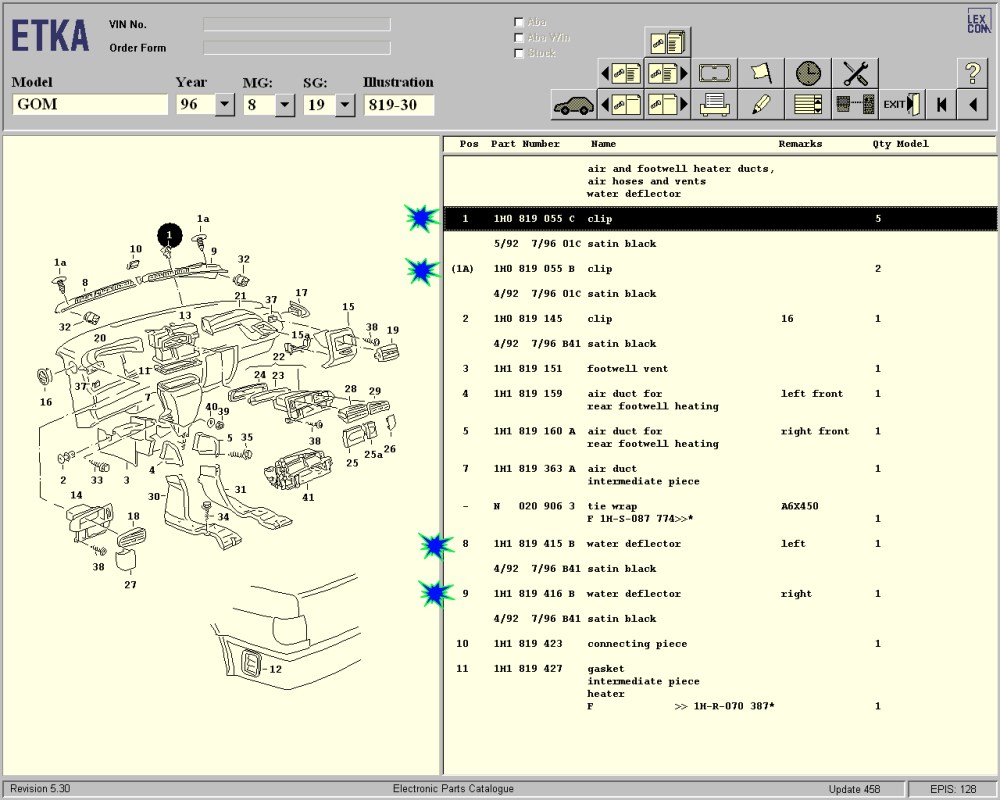Select the right water deflector row
This screenshot has height=800, width=1000.
click(x=720, y=594)
